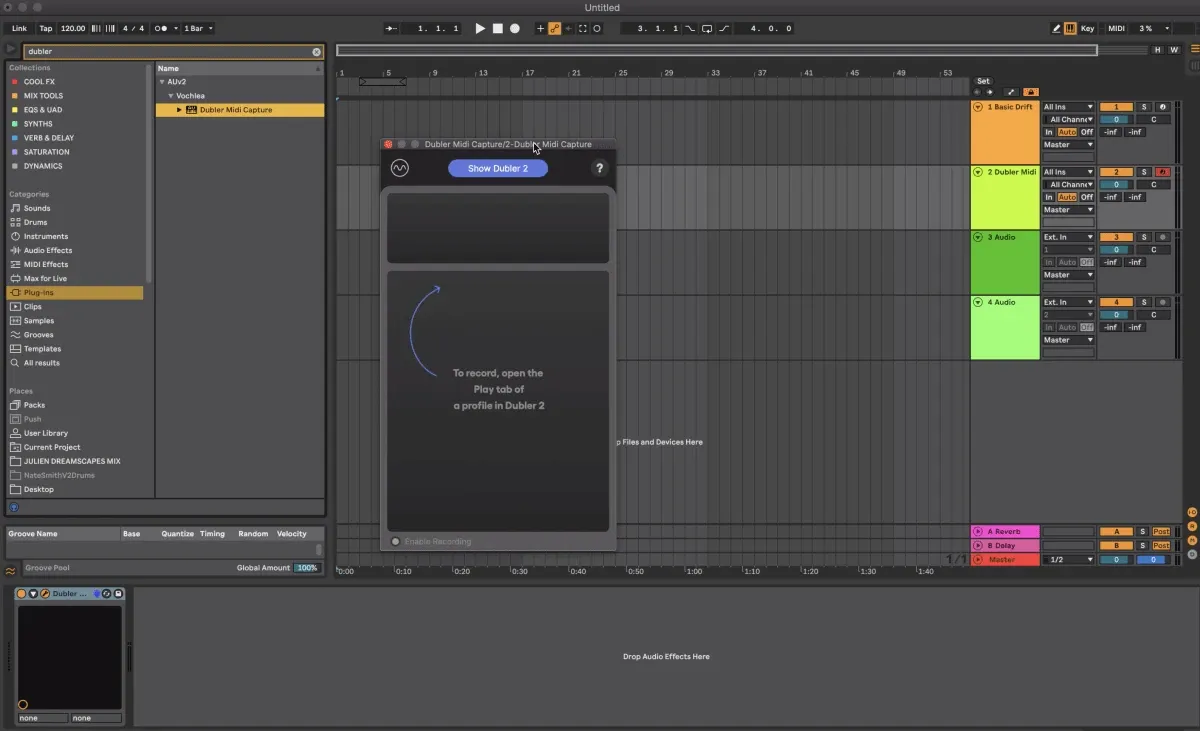Click the Next Locator arrow under Set

pos(990,92)
